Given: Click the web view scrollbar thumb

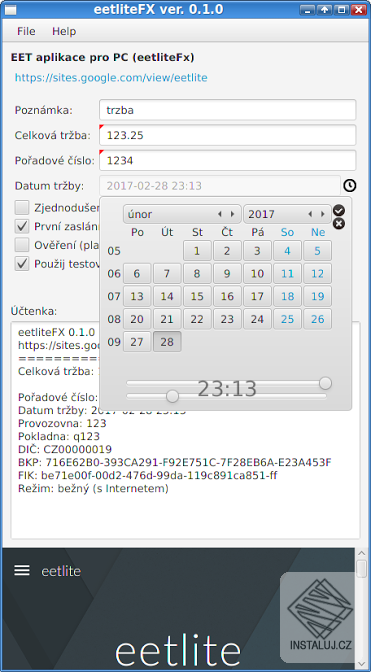Looking at the screenshot, I should 362,569.
